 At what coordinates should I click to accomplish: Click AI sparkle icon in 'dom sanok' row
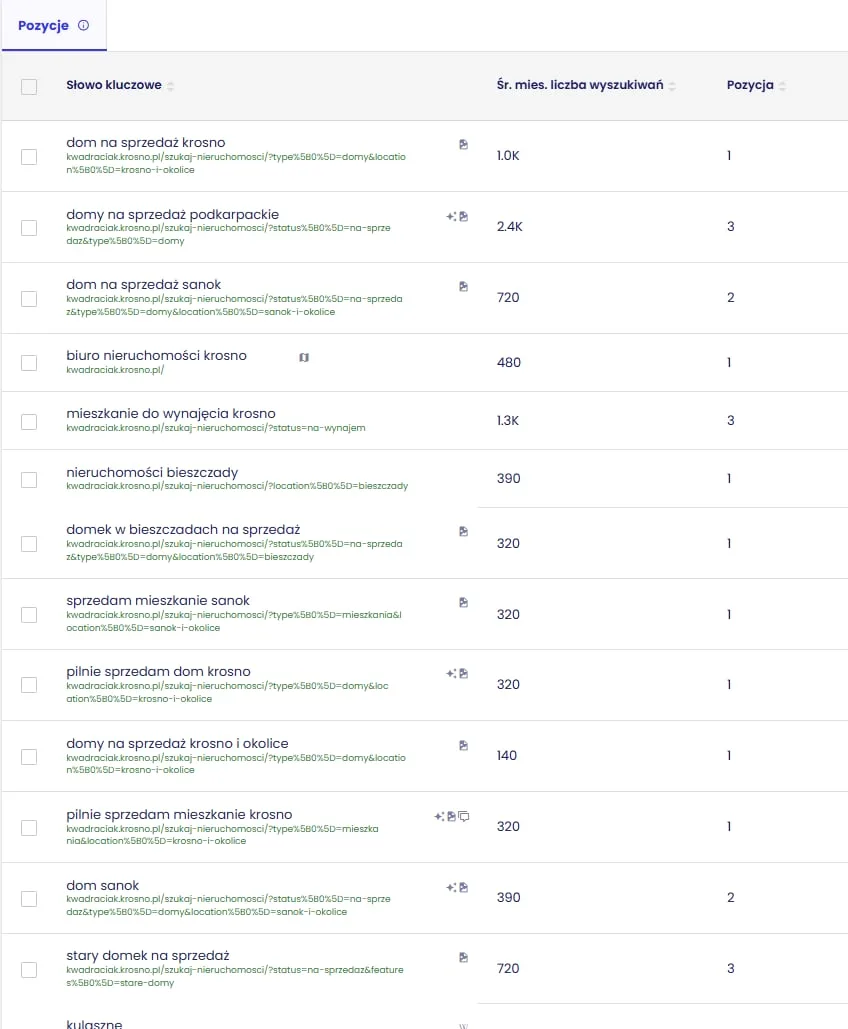click(451, 887)
